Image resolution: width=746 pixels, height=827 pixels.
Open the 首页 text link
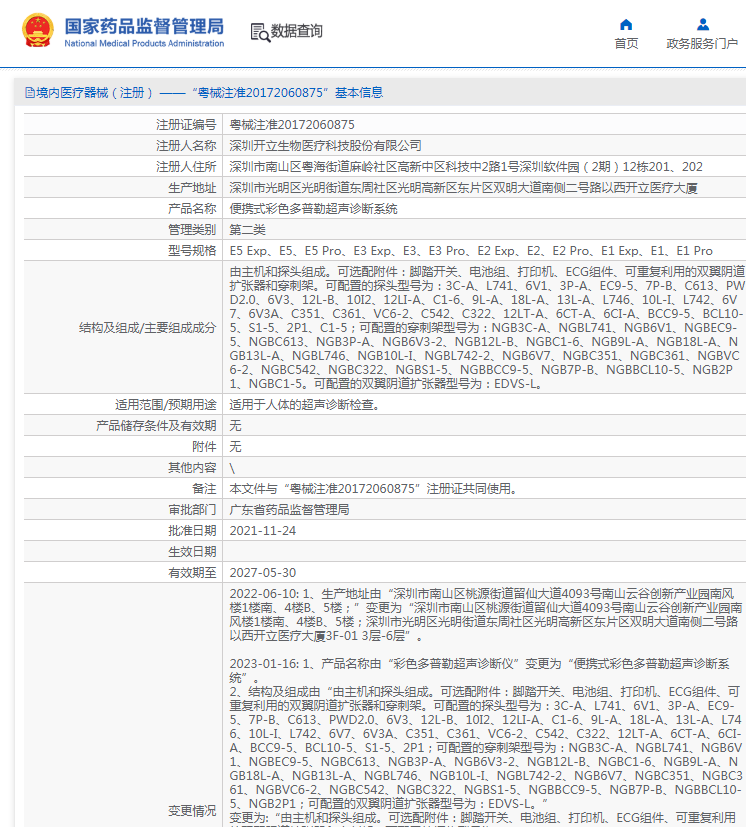pos(626,44)
